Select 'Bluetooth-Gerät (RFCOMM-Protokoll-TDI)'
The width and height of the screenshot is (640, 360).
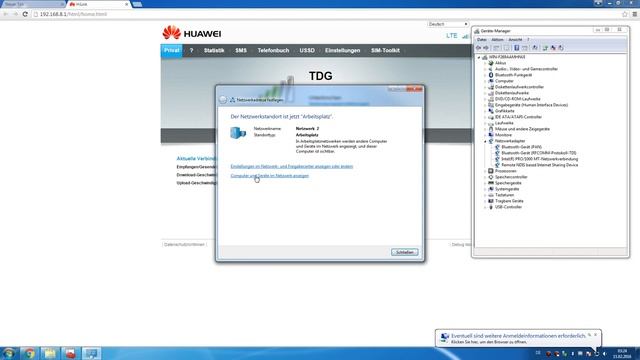(x=538, y=153)
